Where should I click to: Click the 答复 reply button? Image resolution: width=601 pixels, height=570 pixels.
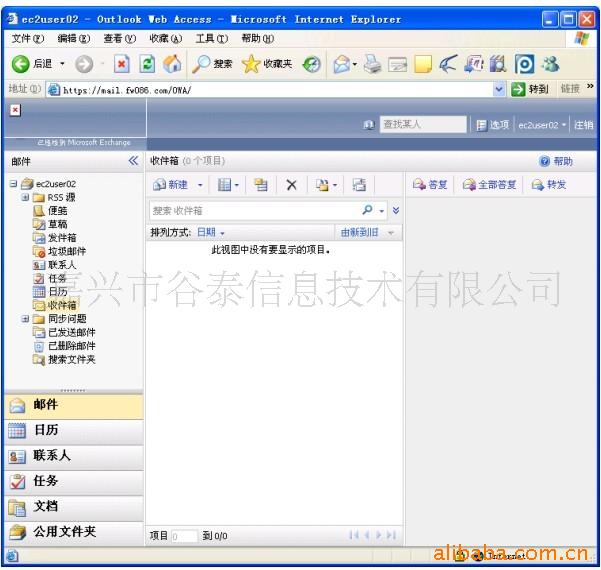coord(430,185)
